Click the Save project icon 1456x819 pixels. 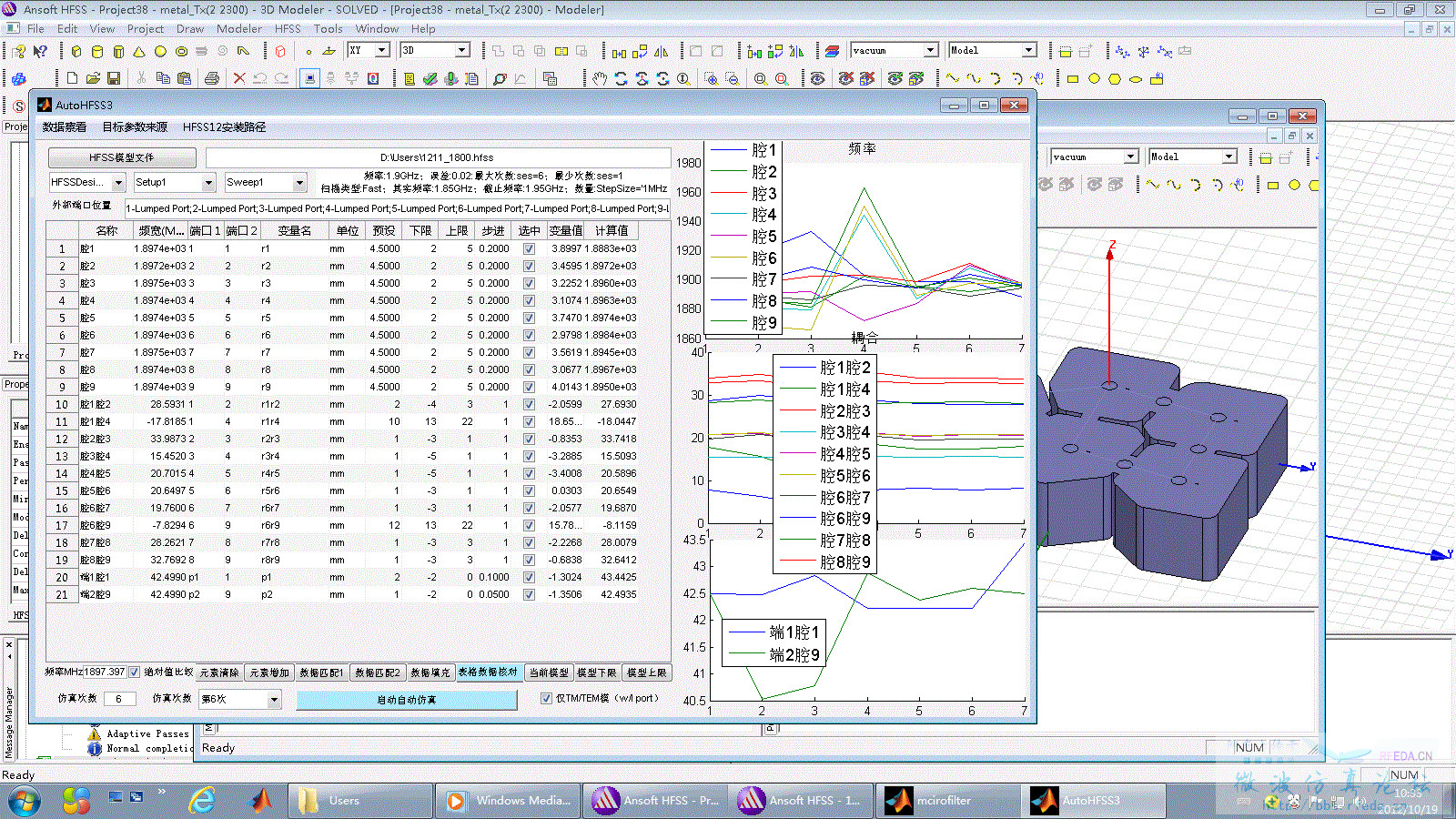point(114,79)
